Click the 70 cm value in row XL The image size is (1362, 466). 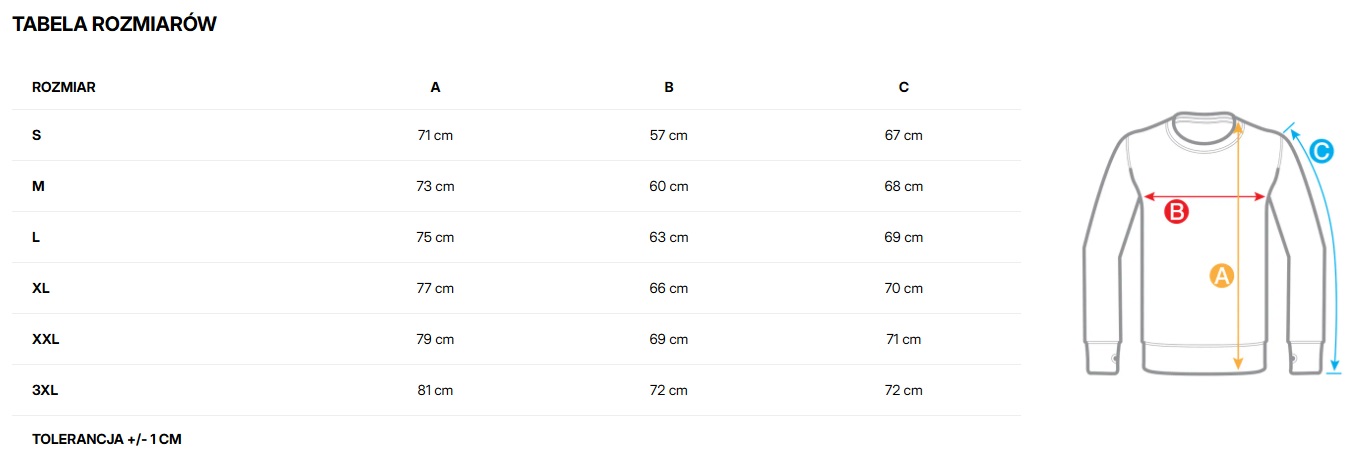tap(904, 288)
